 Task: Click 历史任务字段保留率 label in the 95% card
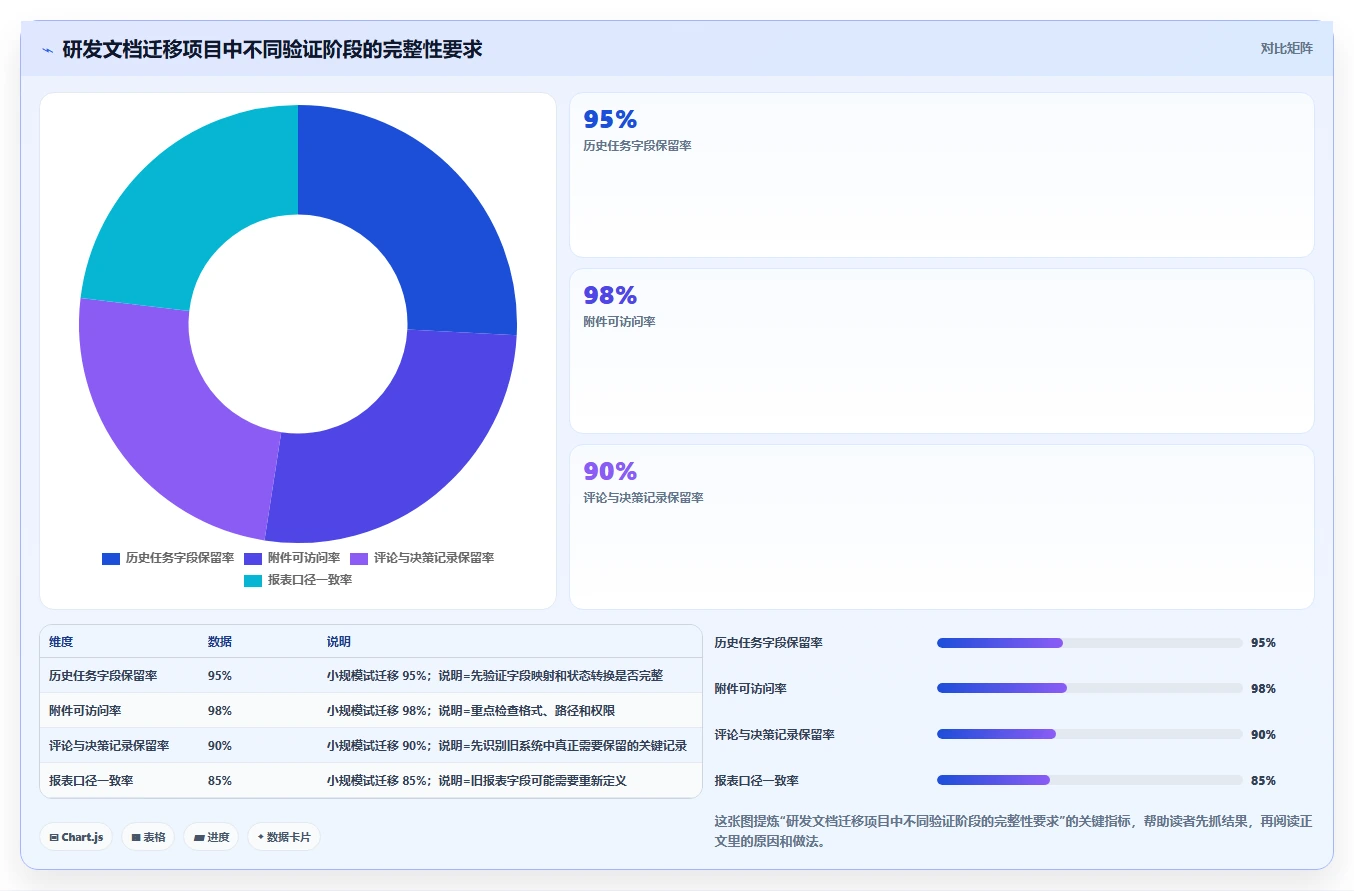point(637,146)
